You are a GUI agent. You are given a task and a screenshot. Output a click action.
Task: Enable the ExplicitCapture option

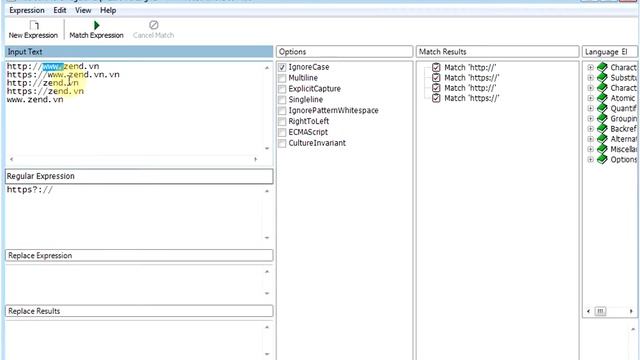[x=282, y=89]
